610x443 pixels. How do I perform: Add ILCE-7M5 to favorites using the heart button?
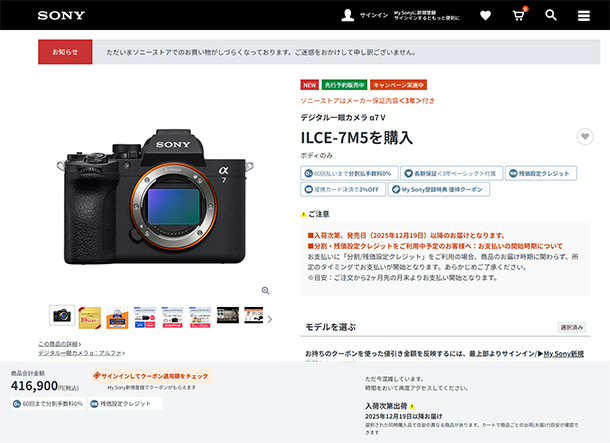point(585,137)
